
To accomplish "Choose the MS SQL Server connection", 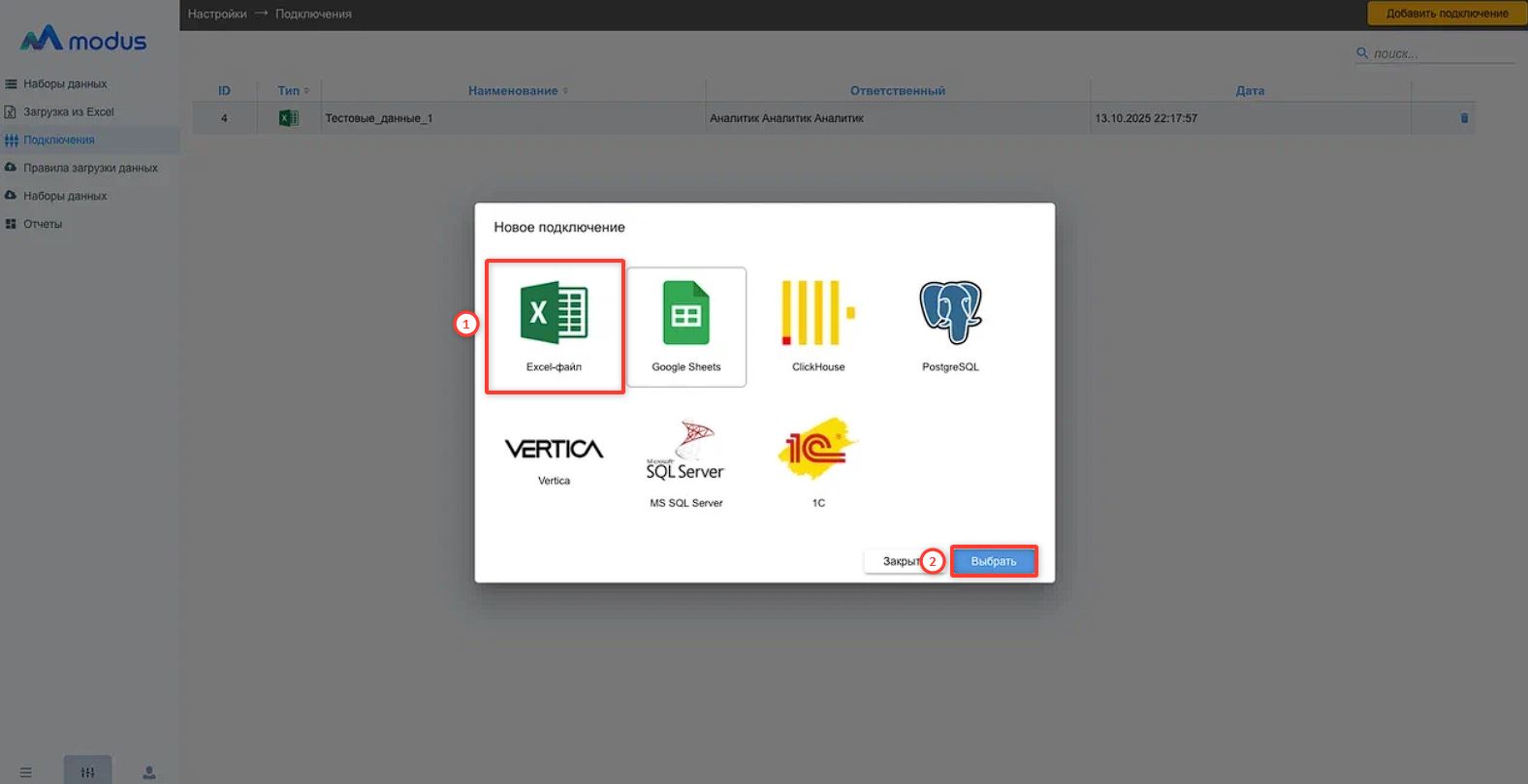I will [x=685, y=452].
